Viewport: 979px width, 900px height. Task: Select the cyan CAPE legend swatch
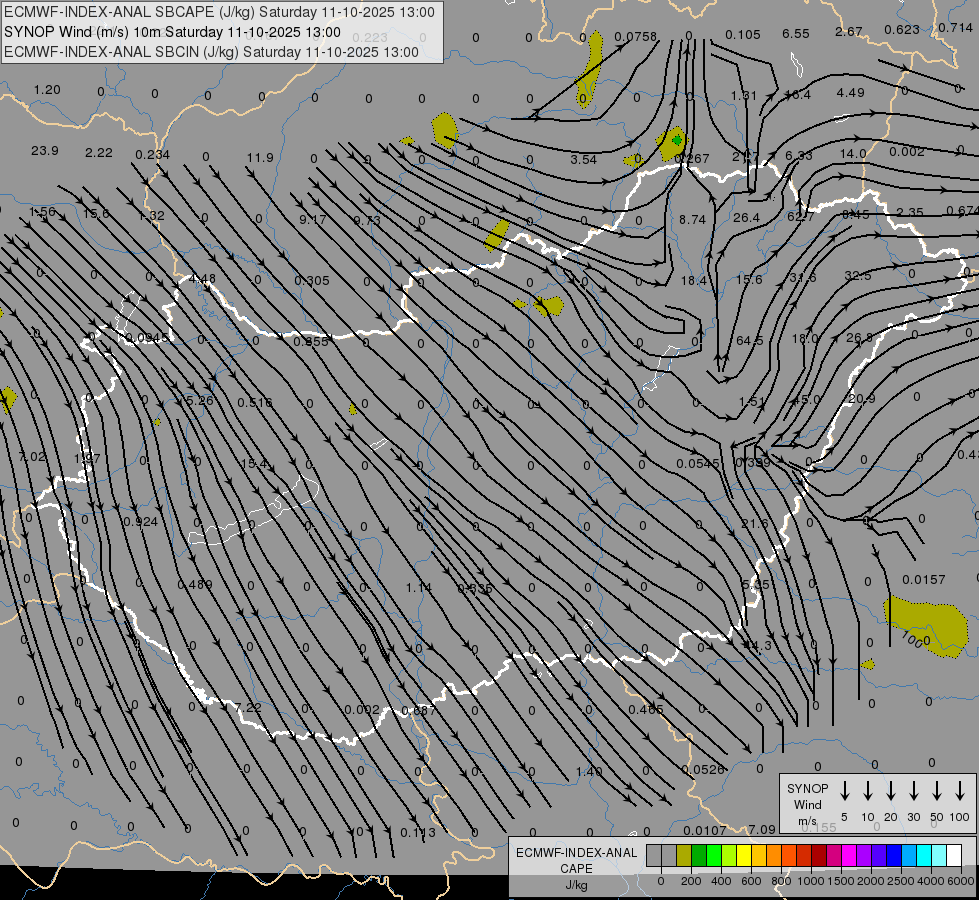coord(923,855)
